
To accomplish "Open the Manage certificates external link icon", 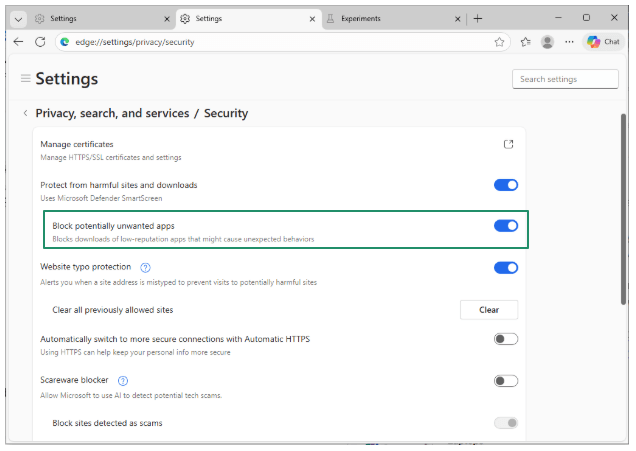I will (508, 145).
